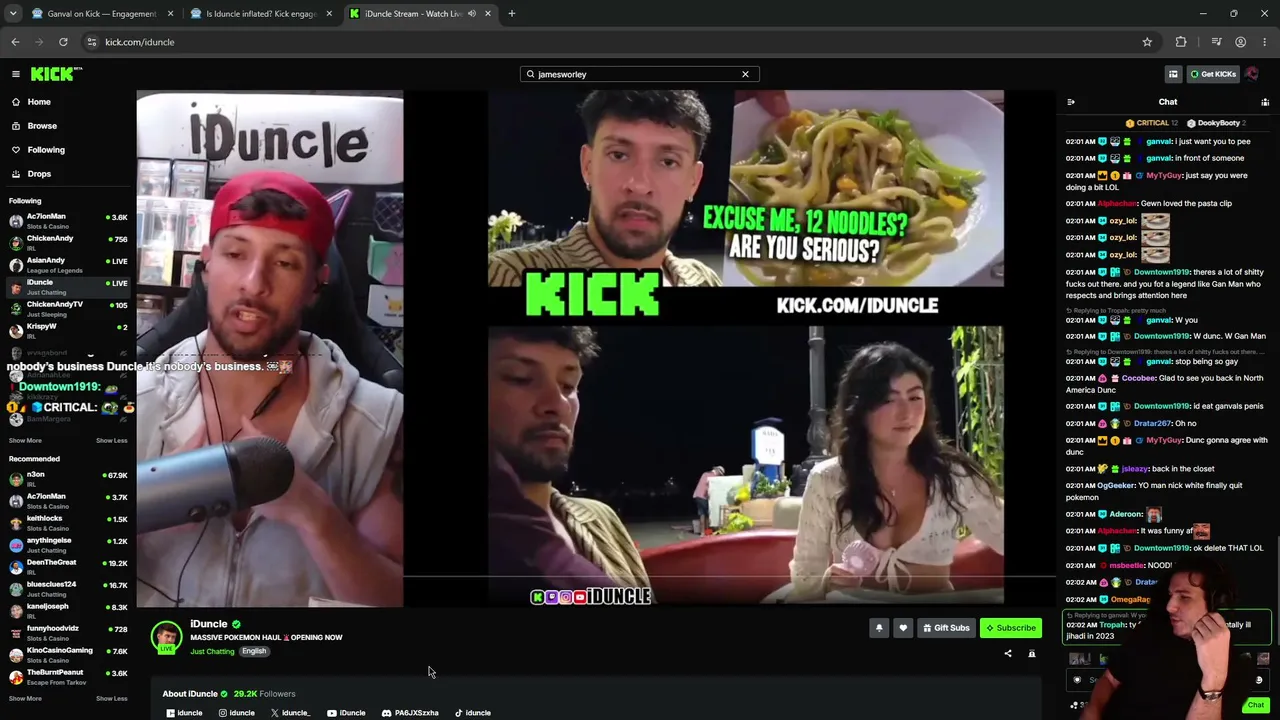Open the leaderboard icon beside Get KICKs
The width and height of the screenshot is (1280, 720).
1173,74
